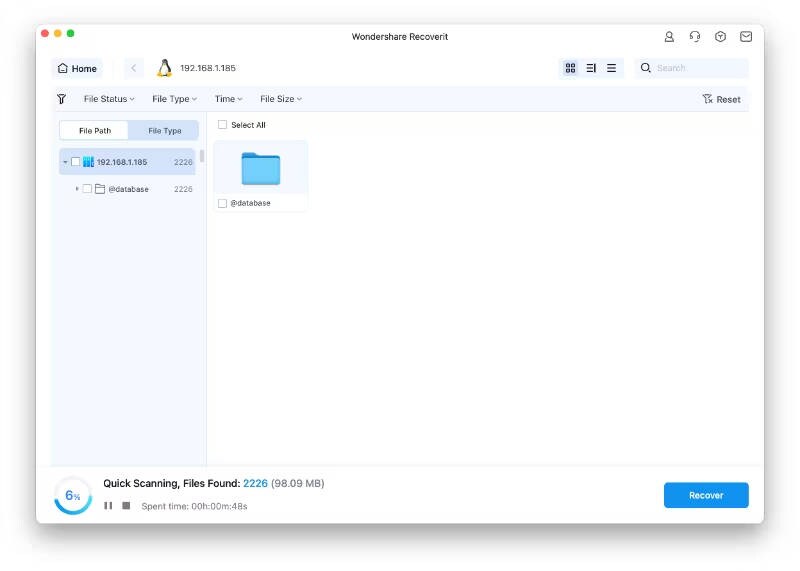Open the File Size filter dropdown

click(281, 99)
